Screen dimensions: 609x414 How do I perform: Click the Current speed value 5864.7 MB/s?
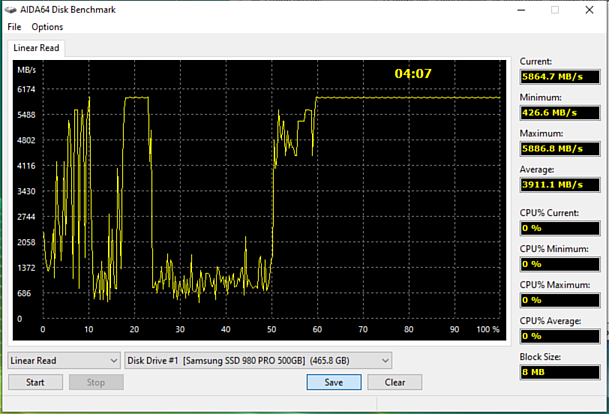coord(560,77)
